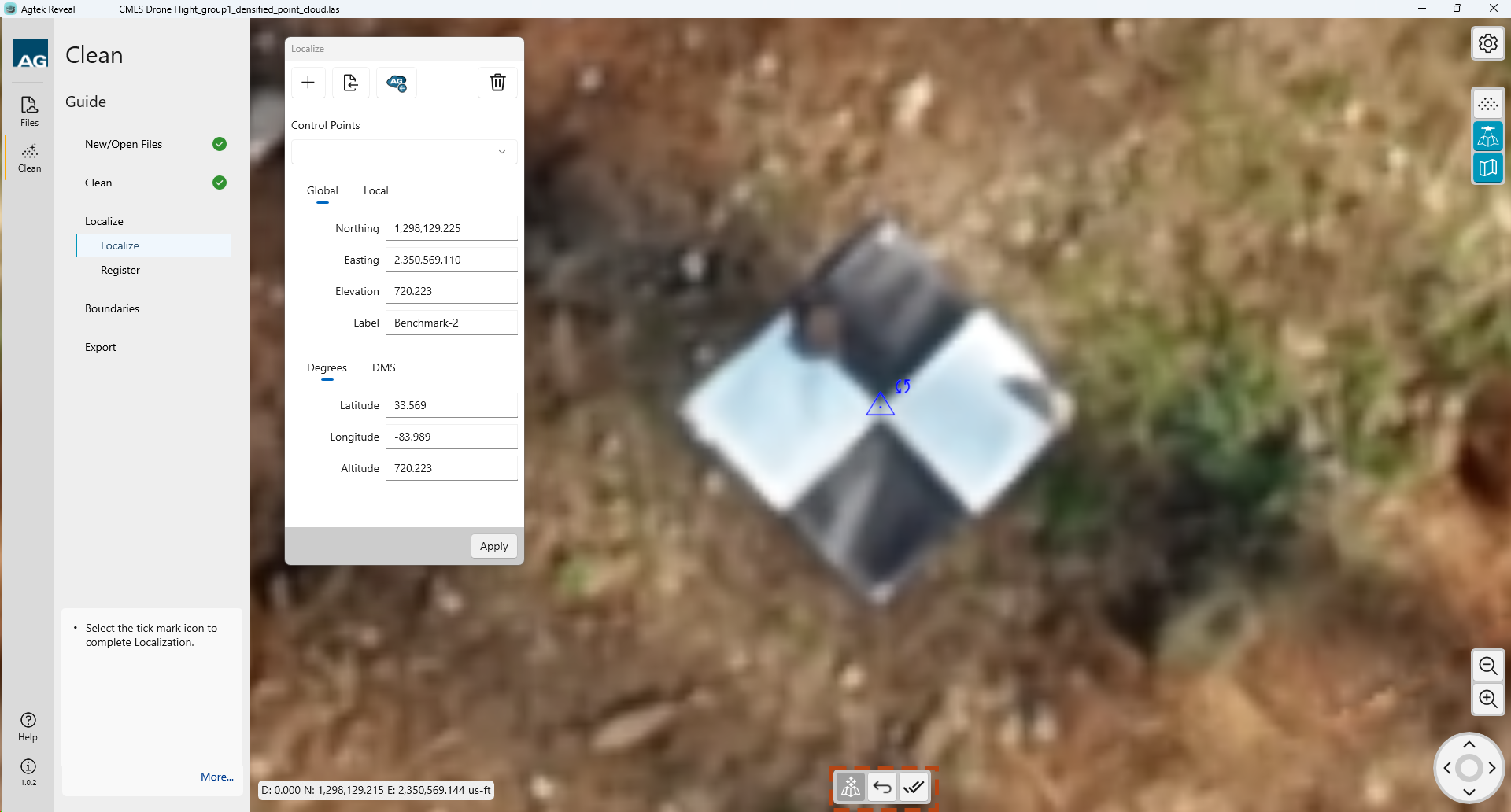This screenshot has height=812, width=1511.
Task: Zoom out using the minus magnifier icon
Action: (1487, 666)
